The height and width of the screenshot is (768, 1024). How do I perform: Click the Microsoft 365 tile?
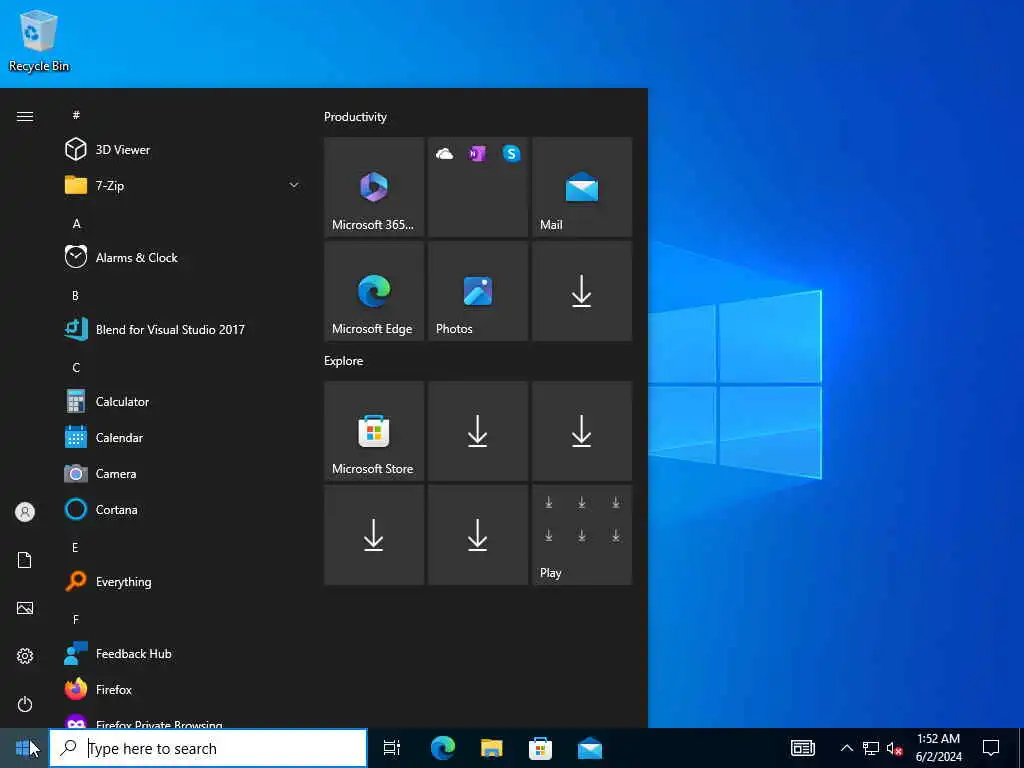(x=374, y=187)
